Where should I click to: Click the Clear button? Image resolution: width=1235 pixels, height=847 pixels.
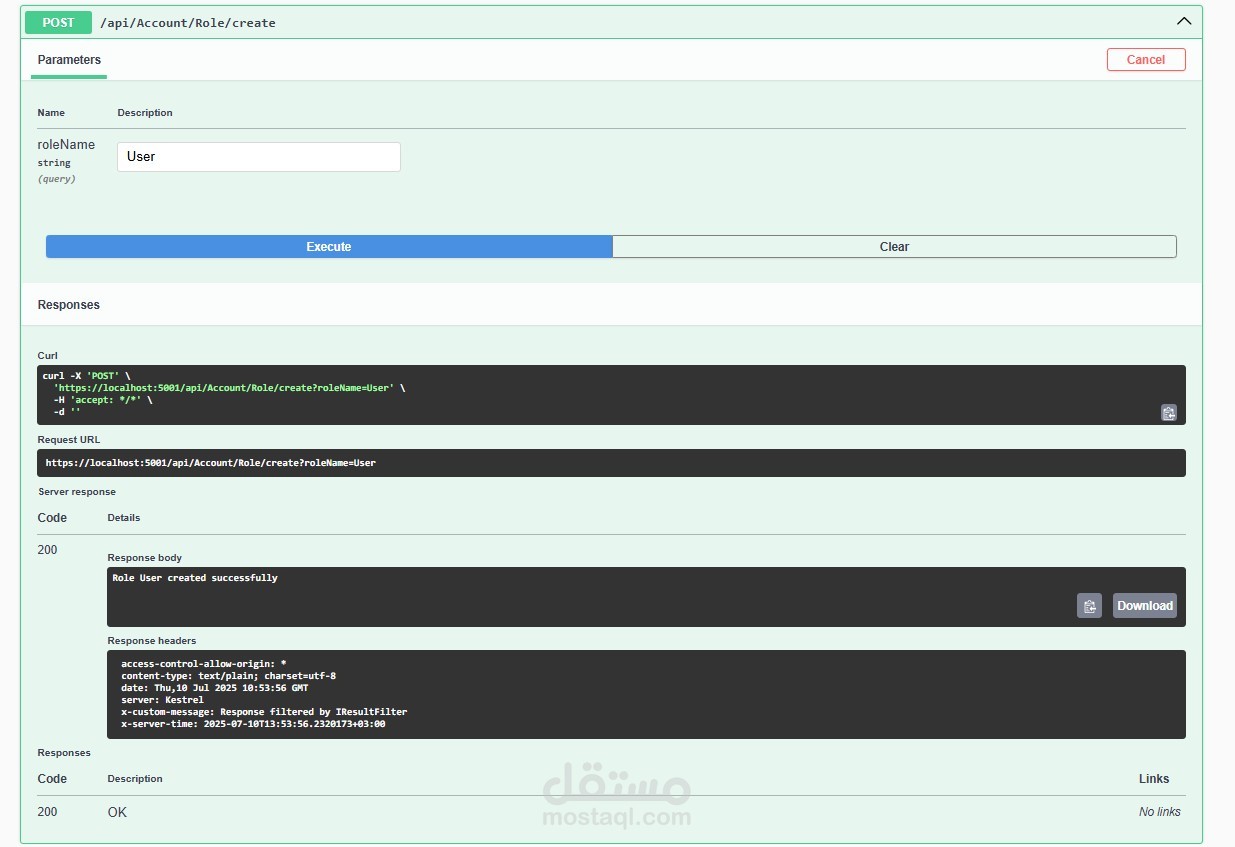point(894,247)
